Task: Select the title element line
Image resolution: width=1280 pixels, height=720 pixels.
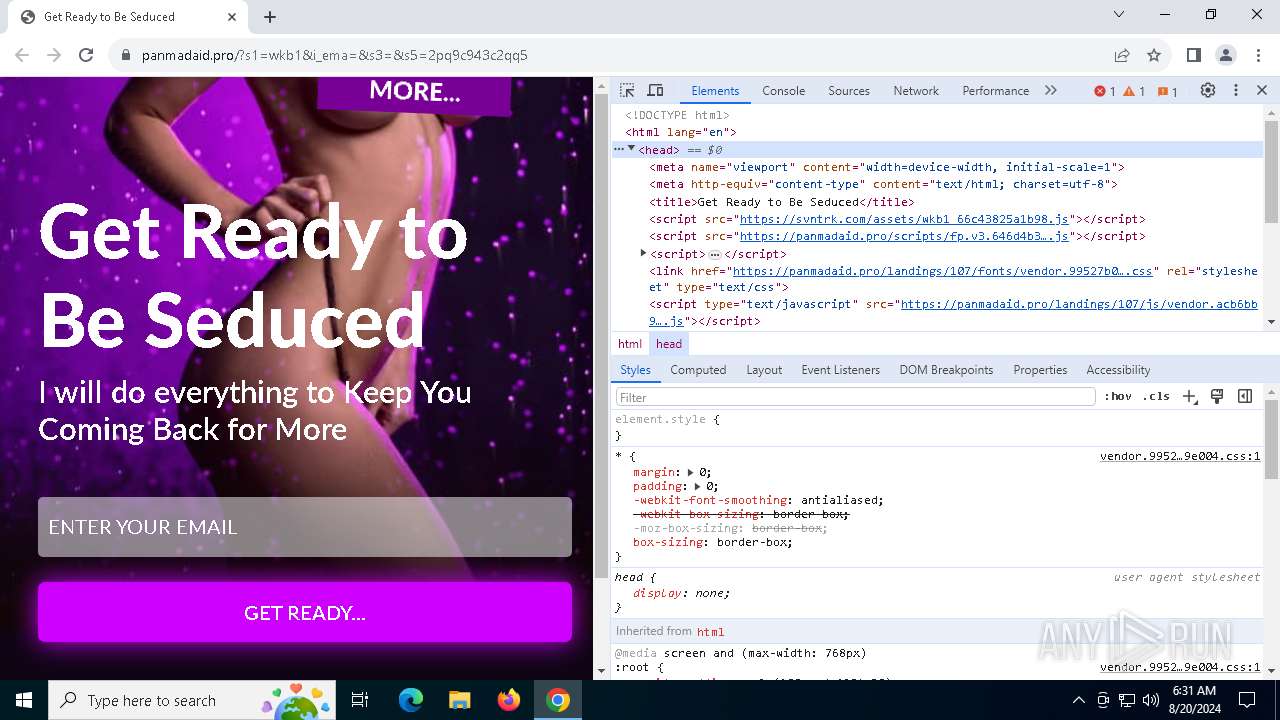Action: point(782,202)
